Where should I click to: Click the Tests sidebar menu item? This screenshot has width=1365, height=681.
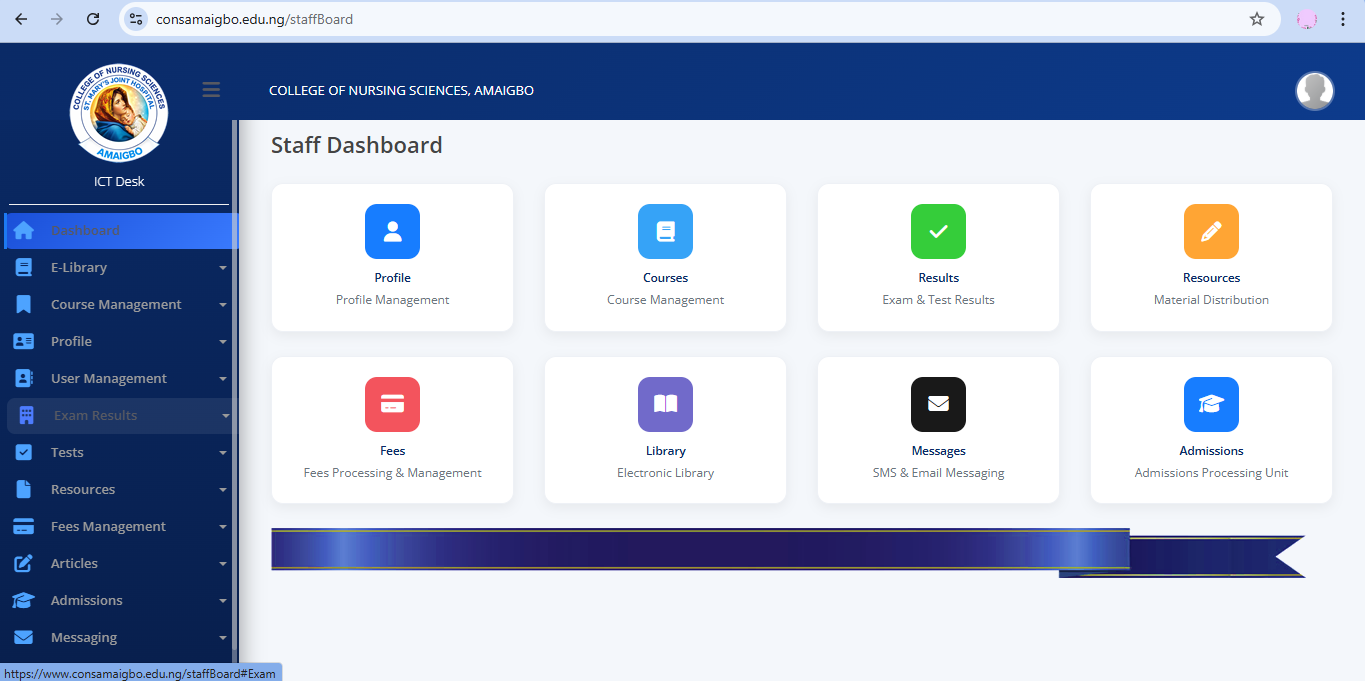pos(67,453)
